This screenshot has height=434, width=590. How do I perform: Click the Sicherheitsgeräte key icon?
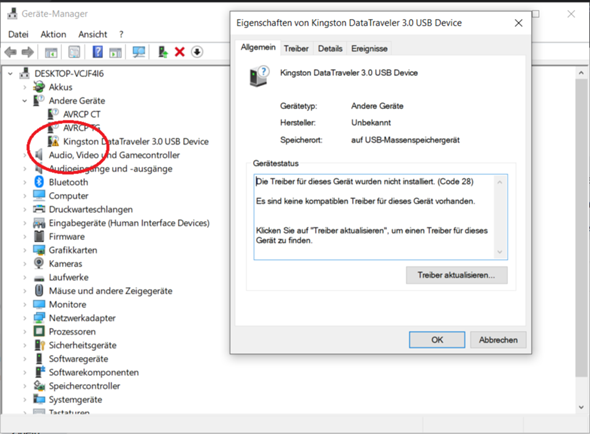(x=40, y=345)
